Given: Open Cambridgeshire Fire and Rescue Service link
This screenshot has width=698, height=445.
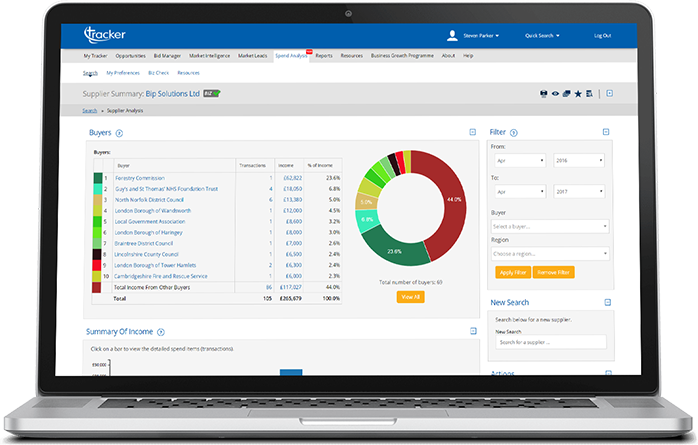Looking at the screenshot, I should click(x=161, y=276).
